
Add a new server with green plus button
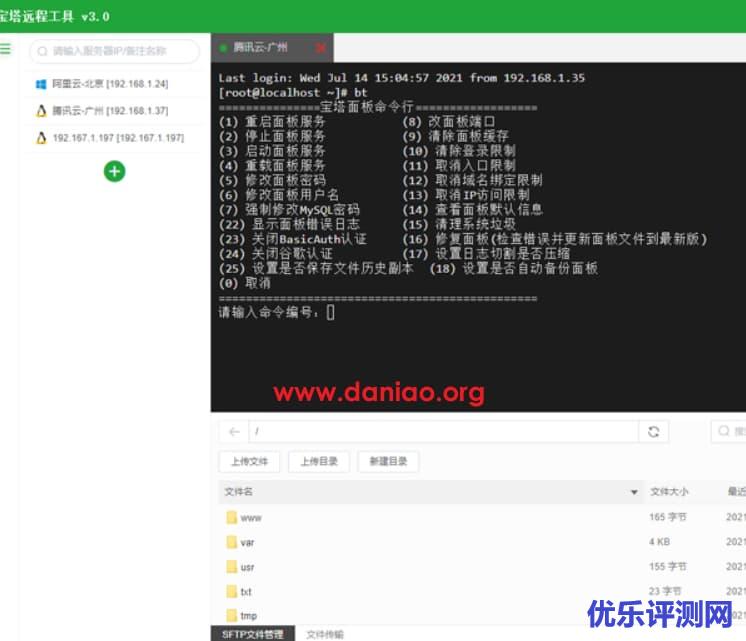point(115,171)
